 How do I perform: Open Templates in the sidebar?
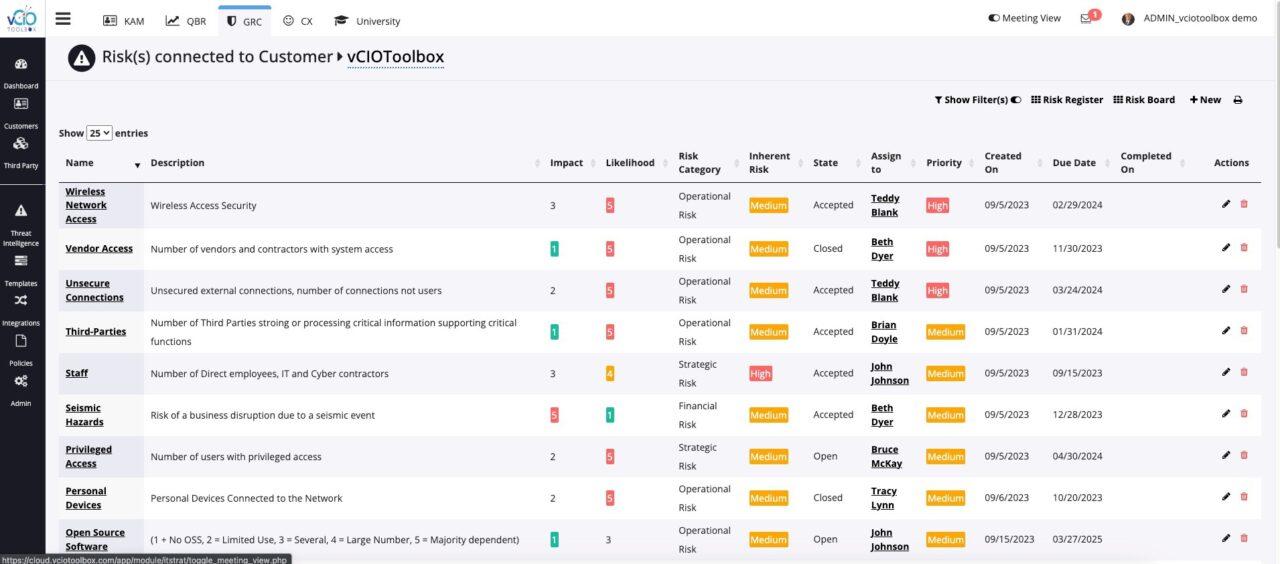21,270
